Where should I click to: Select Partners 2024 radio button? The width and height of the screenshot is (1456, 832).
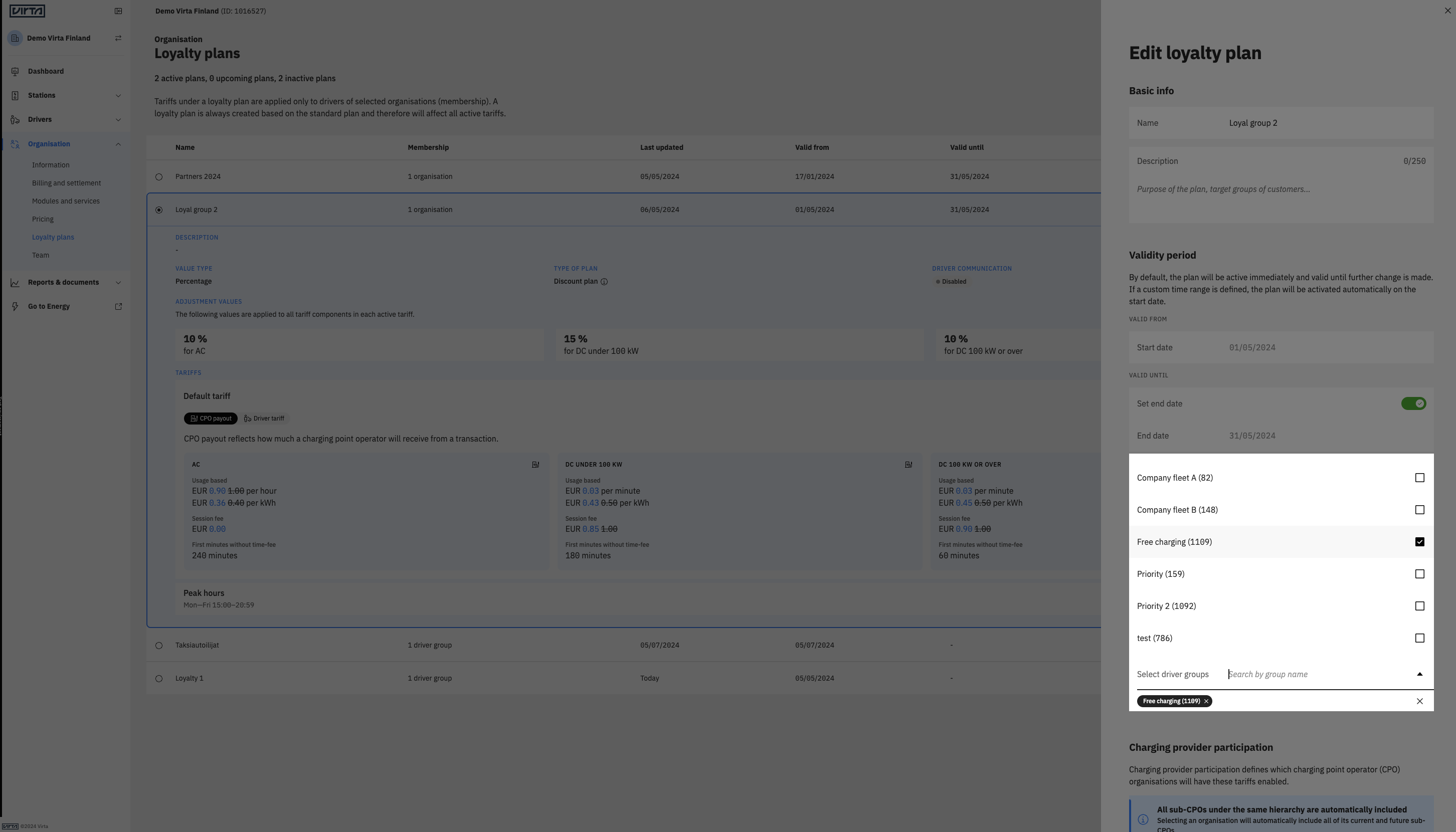[x=159, y=177]
